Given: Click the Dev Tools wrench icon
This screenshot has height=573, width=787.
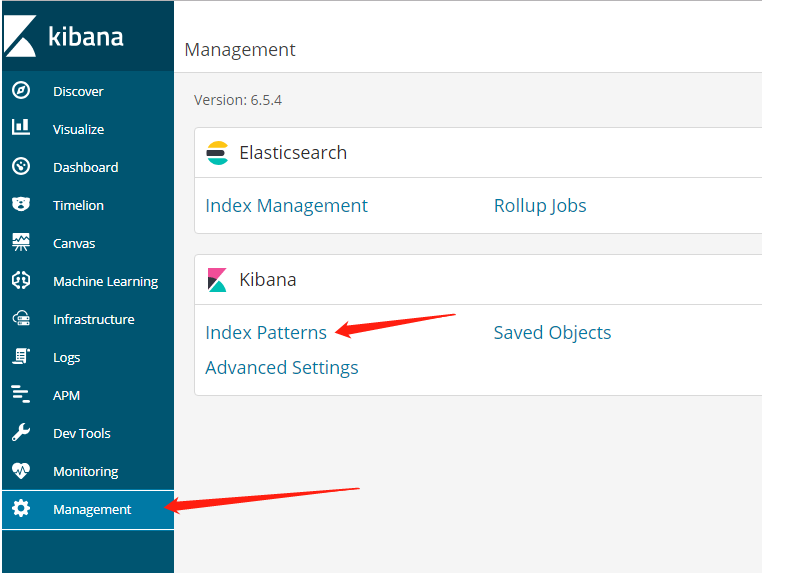Looking at the screenshot, I should [21, 433].
